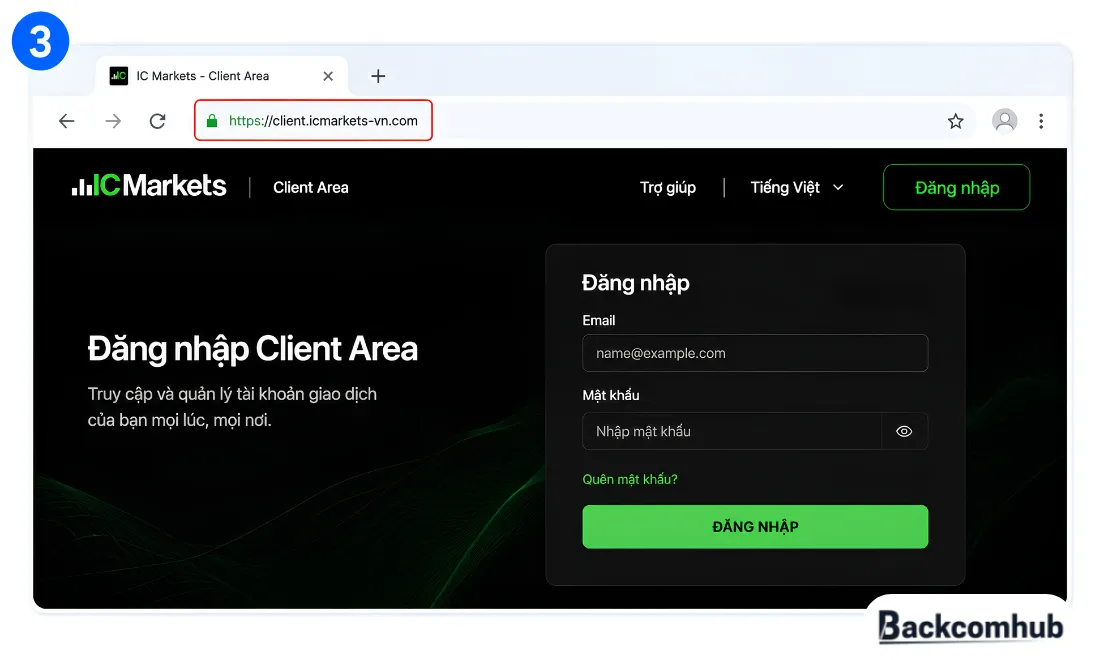Bookmark this page with the star icon
Image resolution: width=1100 pixels, height=660 pixels.
coord(955,121)
